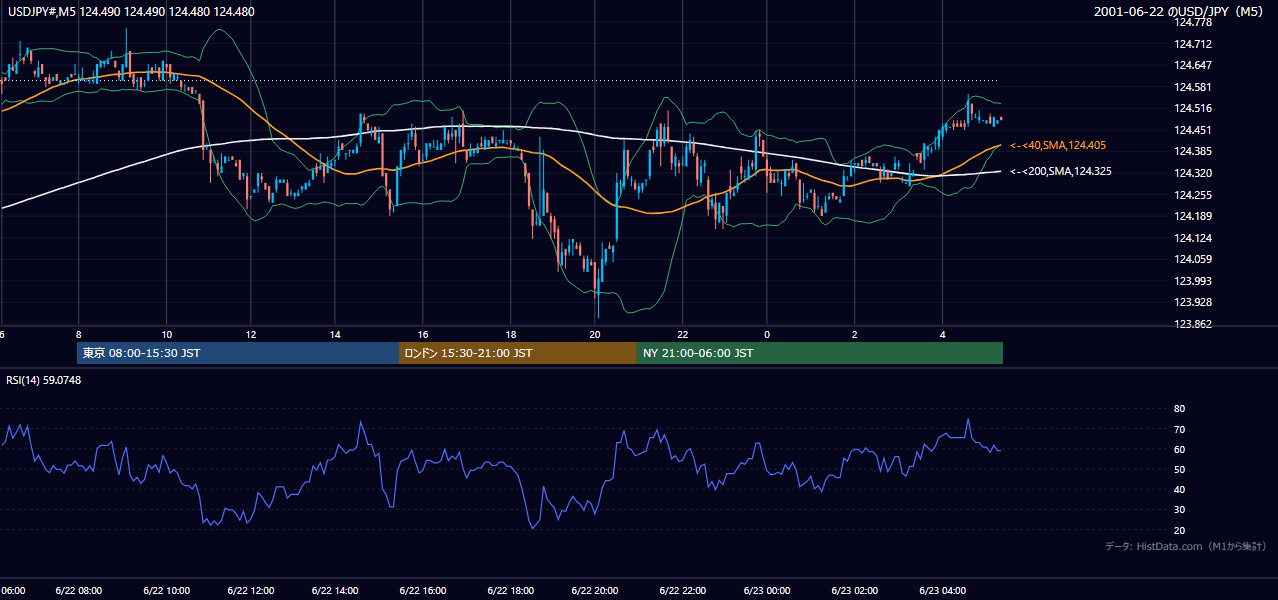Click the 123.862 price axis label

[x=1195, y=324]
